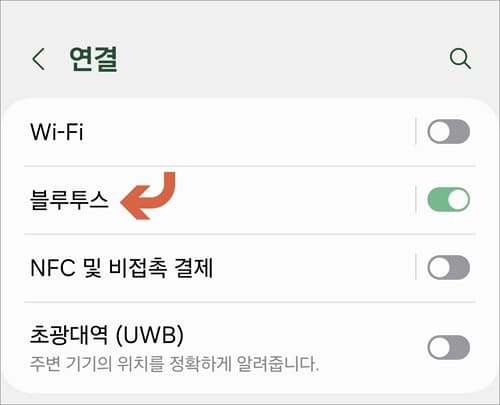Go back using the left chevron
The height and width of the screenshot is (405, 500).
[x=39, y=59]
